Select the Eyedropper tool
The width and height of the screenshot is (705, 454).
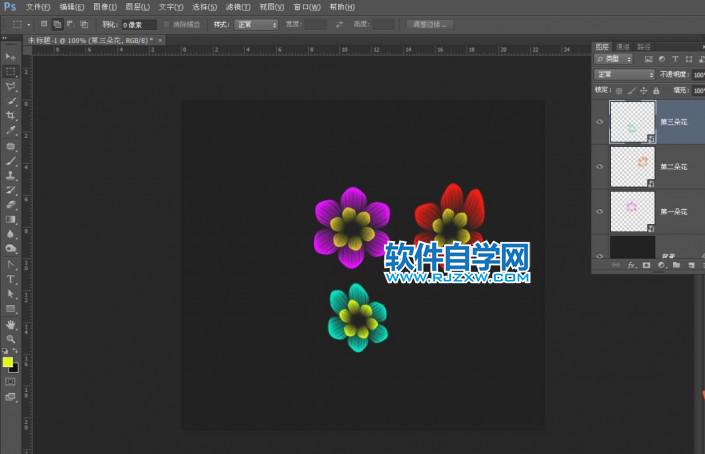click(x=10, y=130)
